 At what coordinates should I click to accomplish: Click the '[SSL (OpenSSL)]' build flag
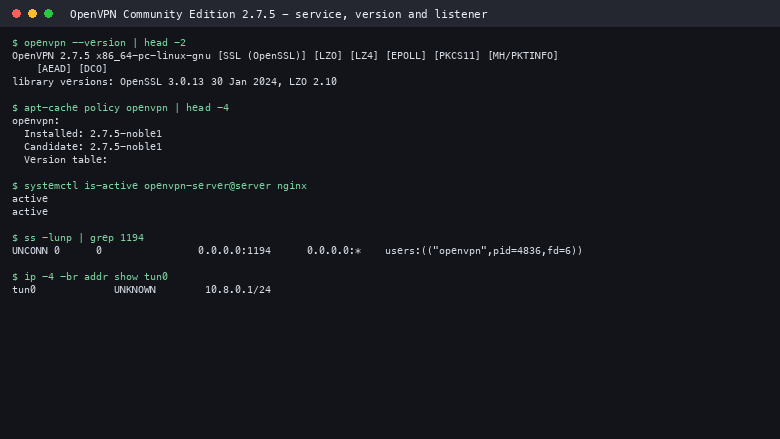click(x=262, y=56)
